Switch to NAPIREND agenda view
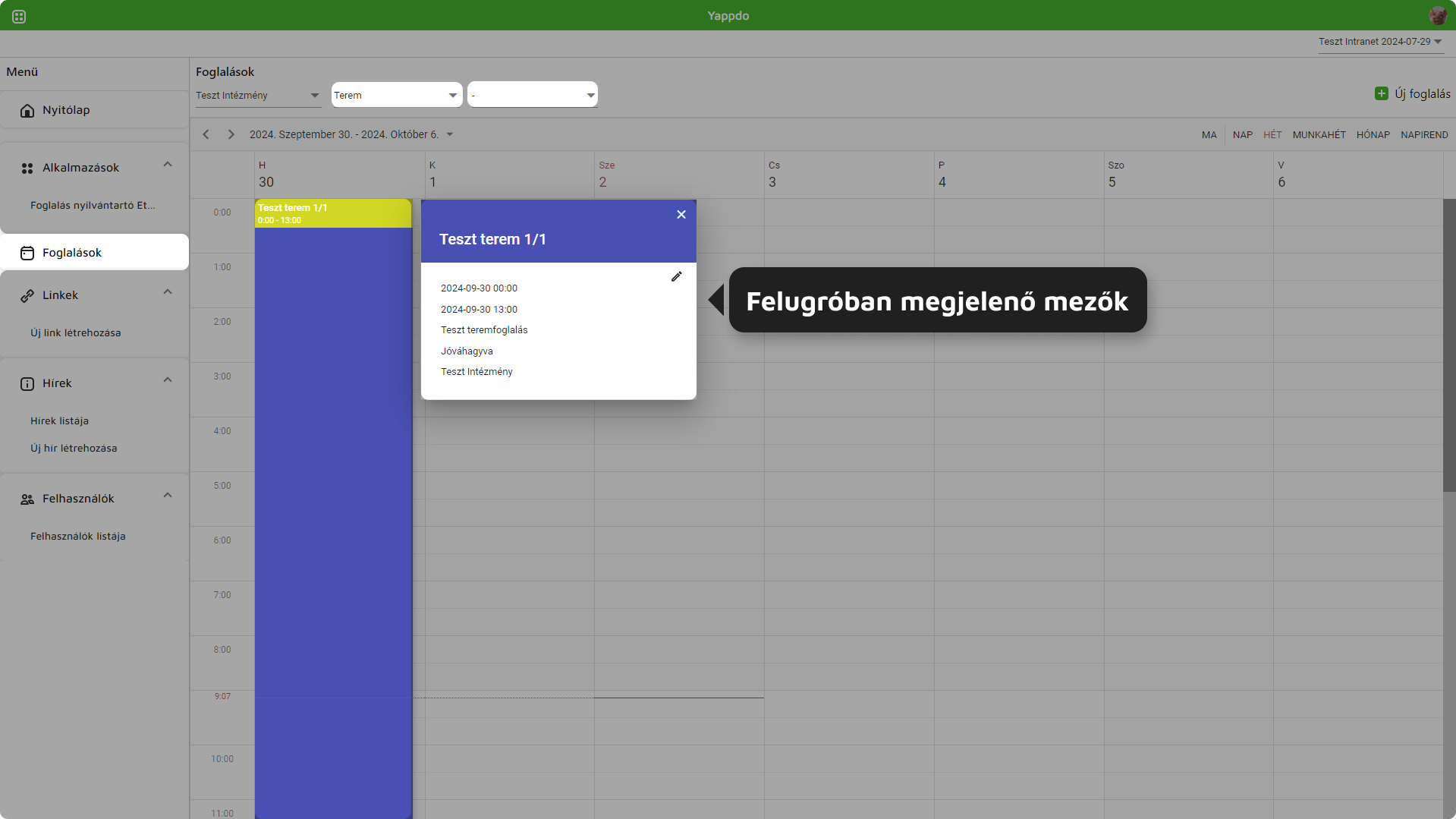Screen dimensions: 1456x819 pos(1424,135)
